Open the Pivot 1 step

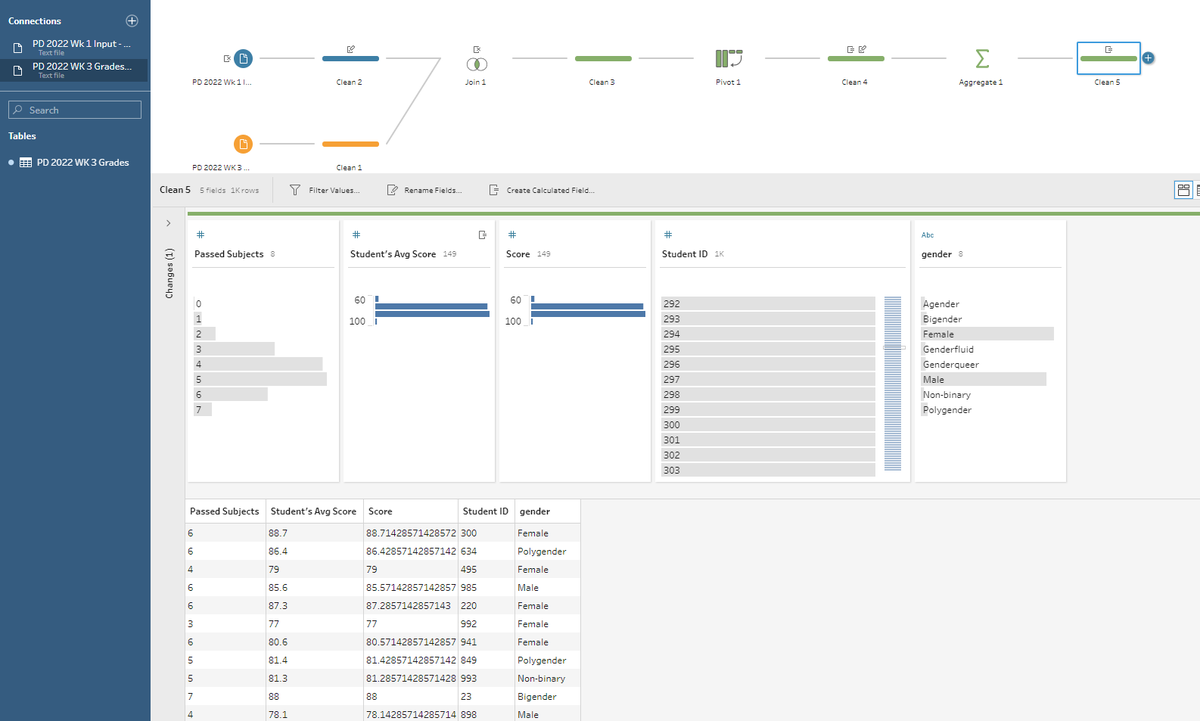(x=729, y=59)
